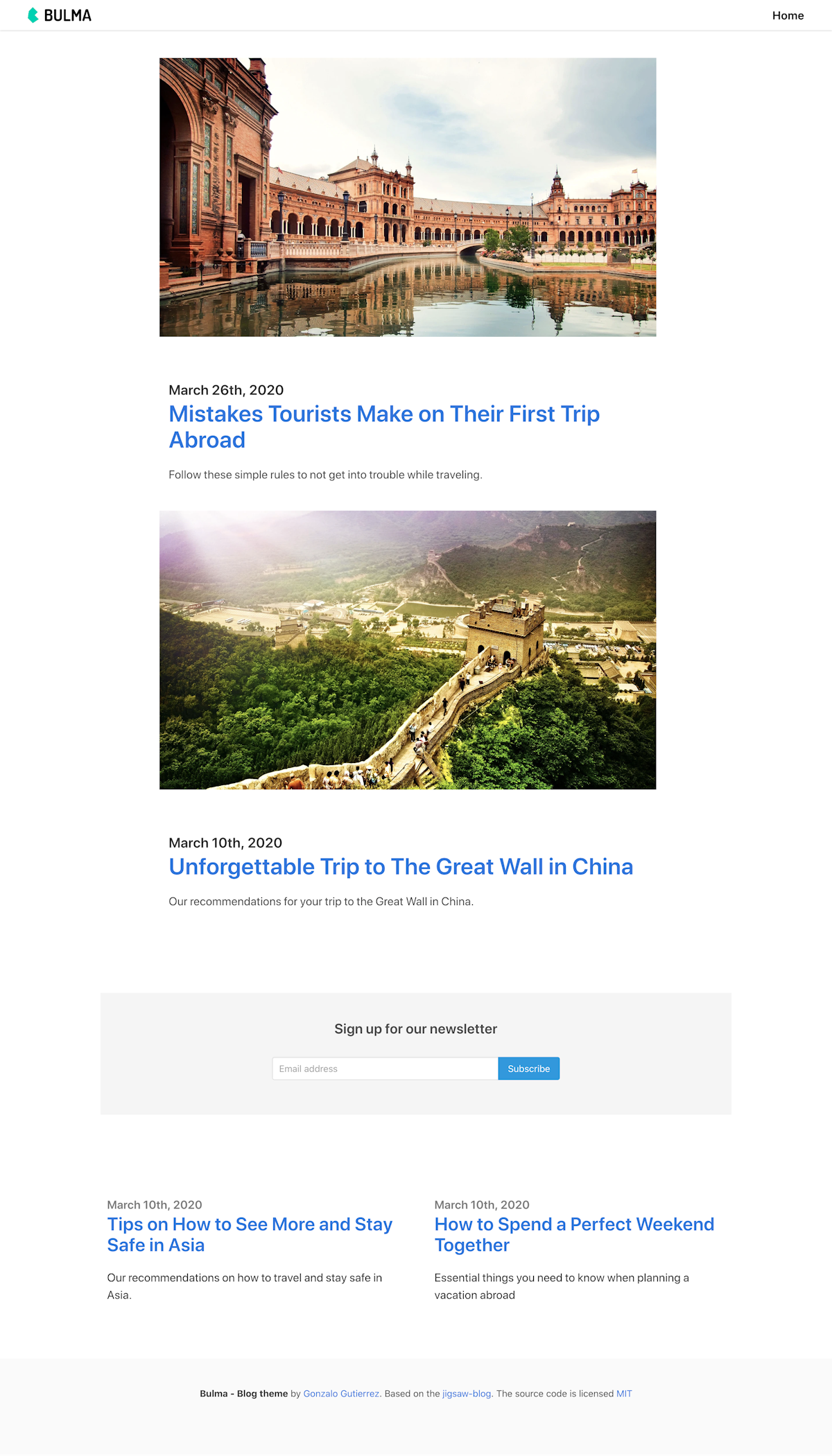Open 'Tips on How to See More' post

pyautogui.click(x=250, y=1235)
